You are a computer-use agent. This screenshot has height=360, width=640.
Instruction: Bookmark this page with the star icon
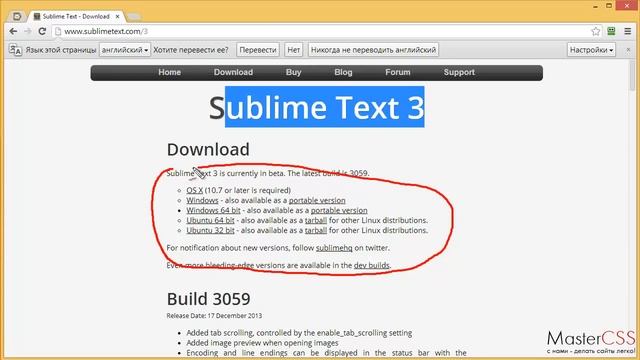pyautogui.click(x=596, y=31)
